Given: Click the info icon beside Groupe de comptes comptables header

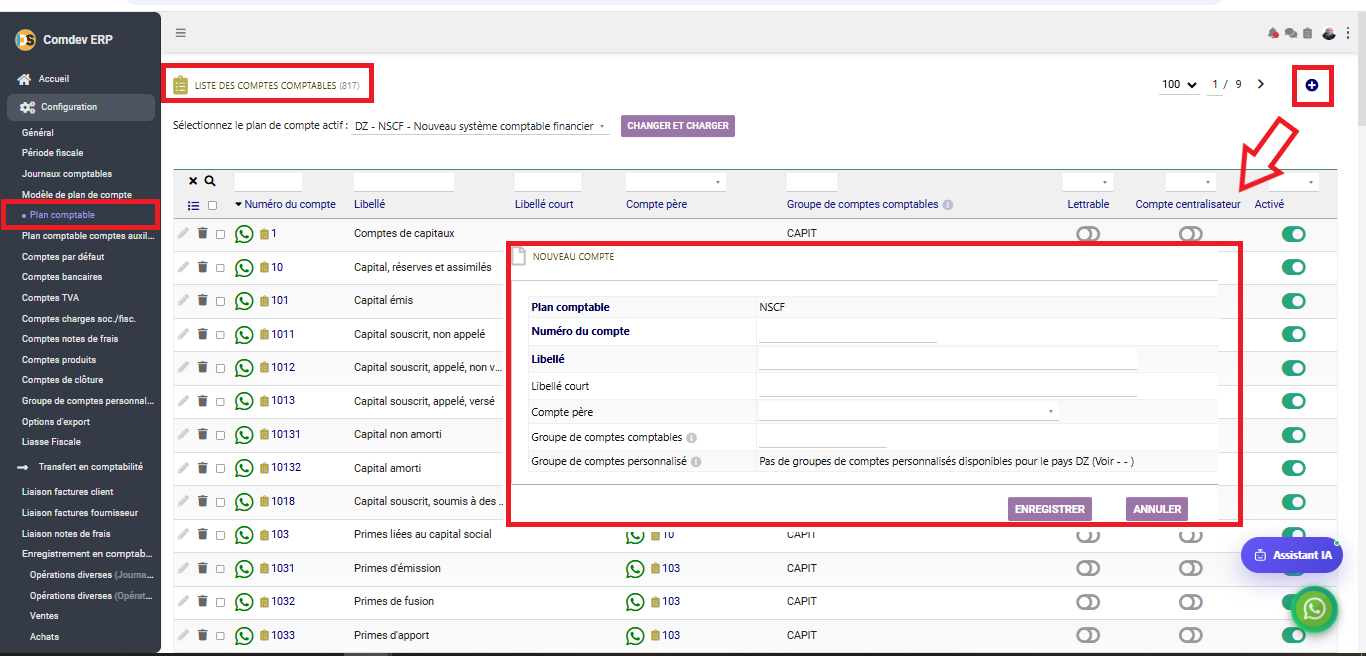Looking at the screenshot, I should [x=948, y=204].
